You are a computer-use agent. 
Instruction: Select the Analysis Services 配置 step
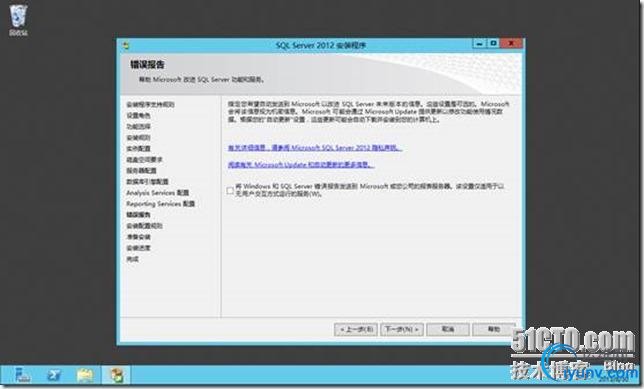(158, 193)
